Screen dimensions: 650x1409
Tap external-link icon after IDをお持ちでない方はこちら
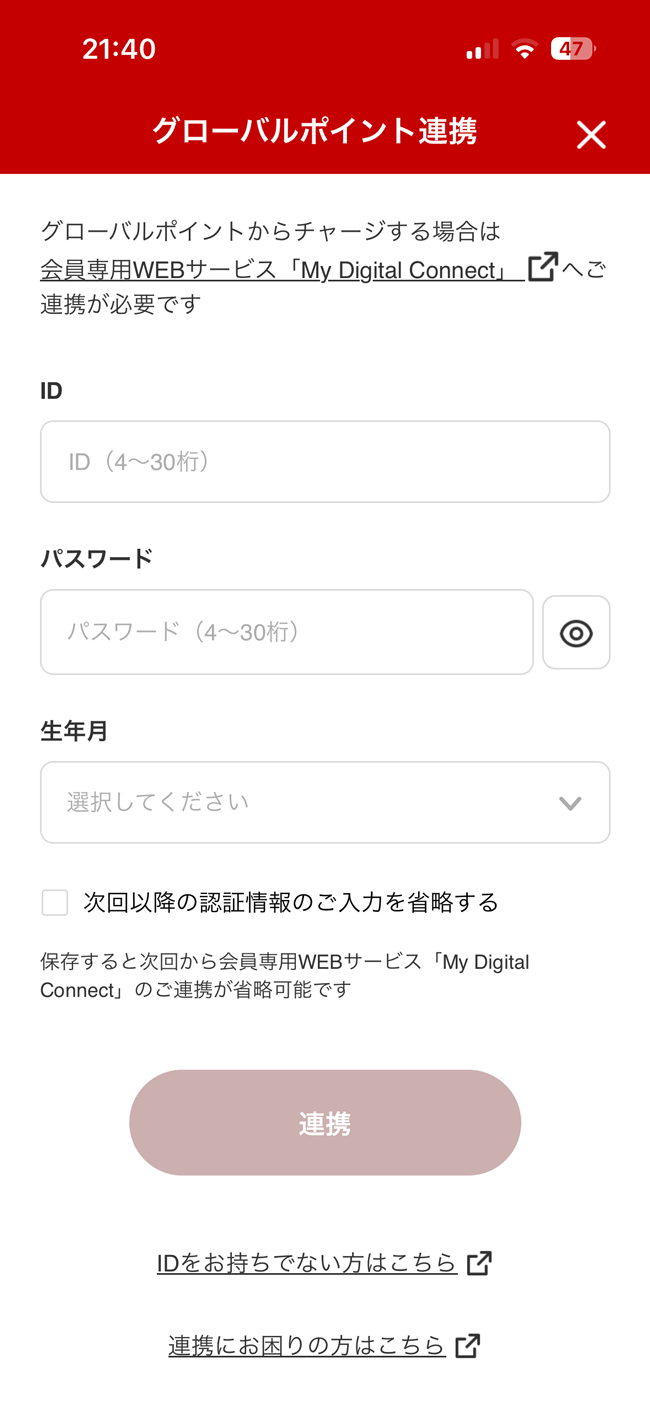click(x=480, y=1263)
